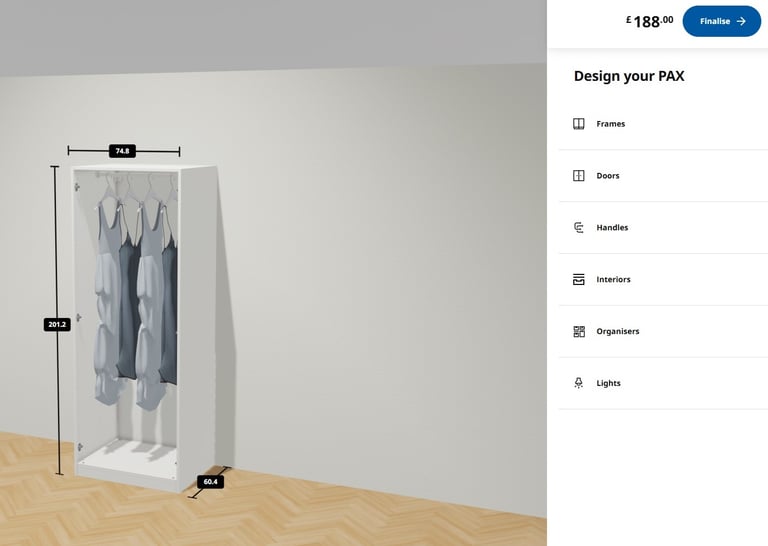
Task: Open the Frames menu item
Action: click(663, 124)
